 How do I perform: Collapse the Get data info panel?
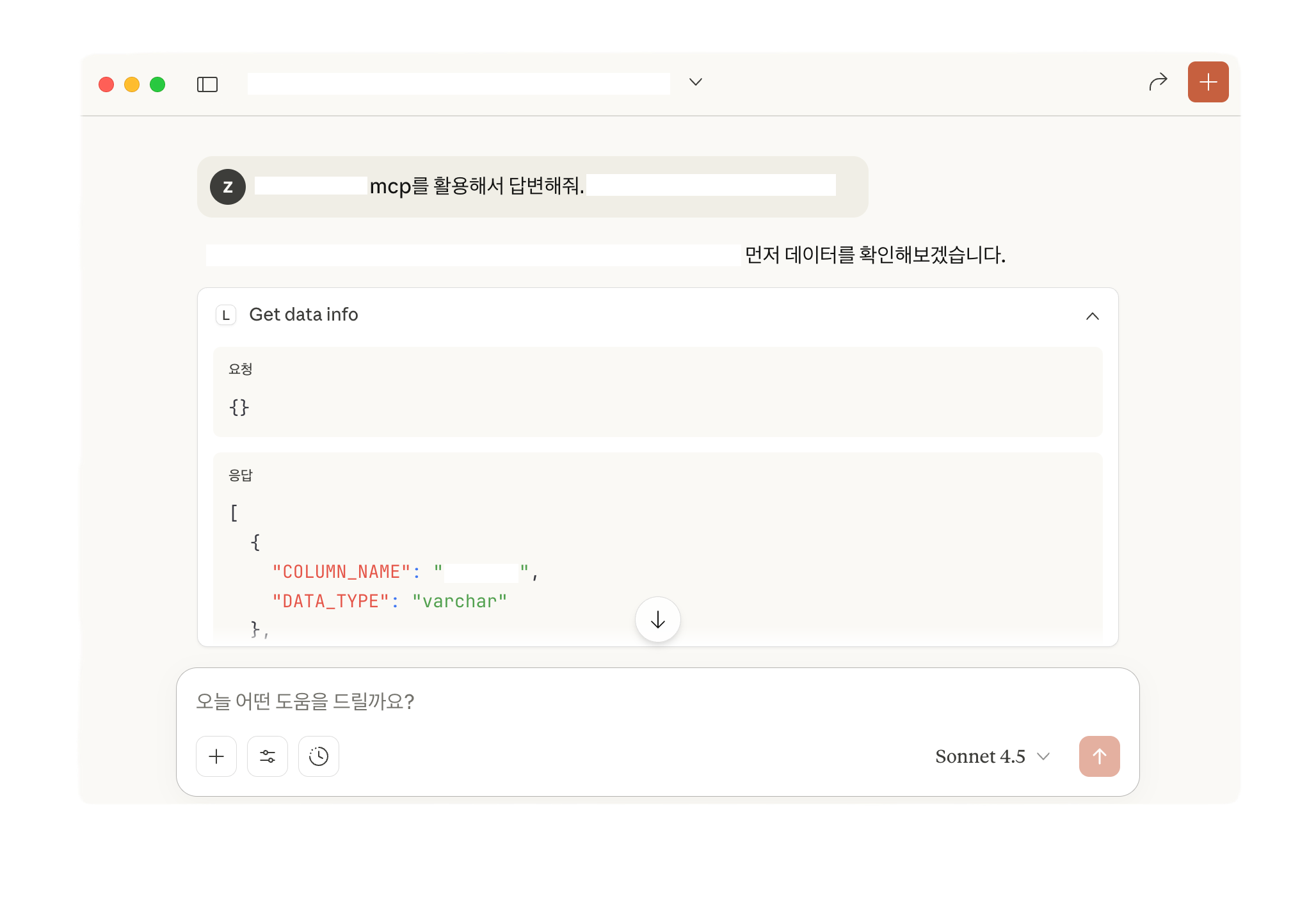(x=1093, y=316)
